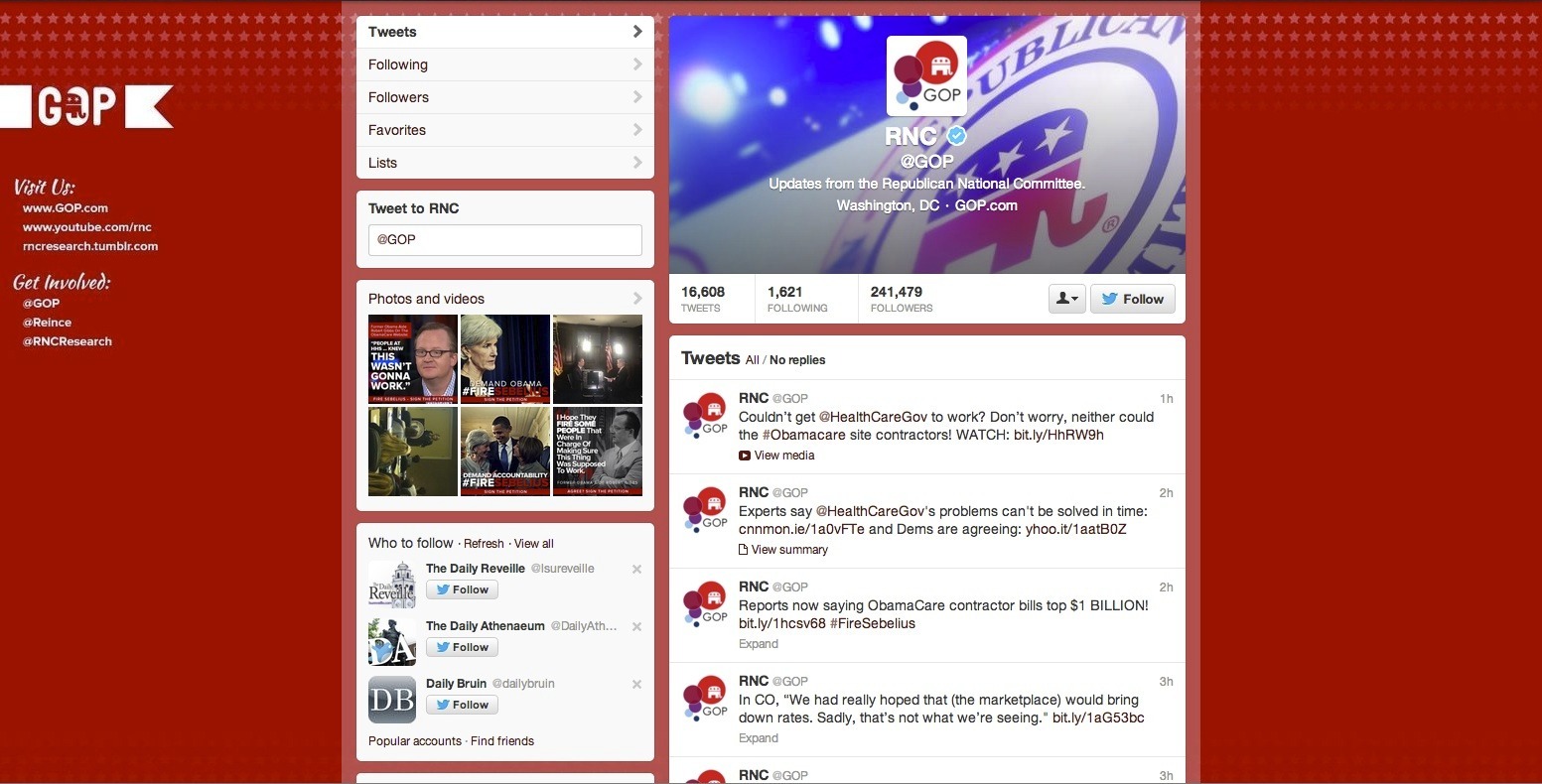Open the #FireSebelius hashtag

(873, 623)
